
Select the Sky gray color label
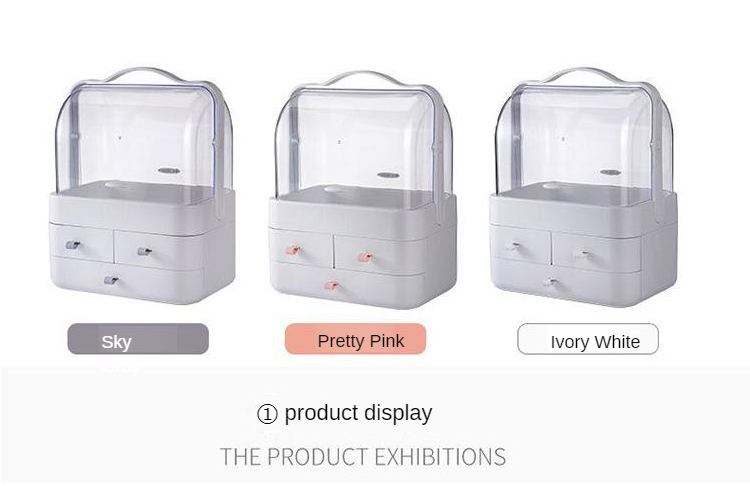point(138,339)
